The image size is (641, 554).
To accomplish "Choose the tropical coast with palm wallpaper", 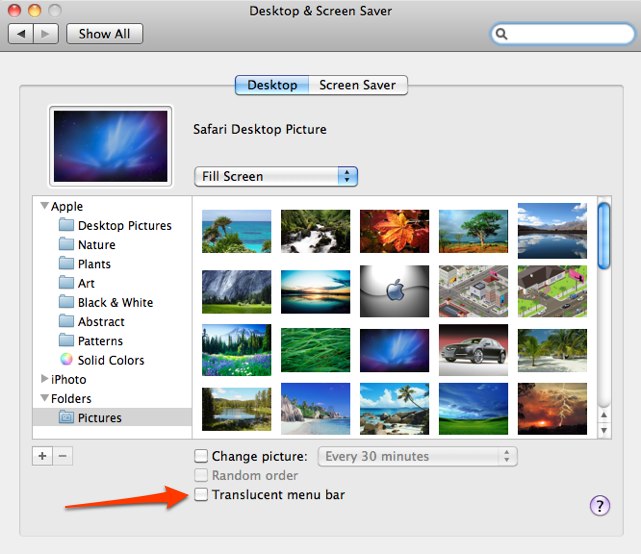I will pyautogui.click(x=237, y=231).
